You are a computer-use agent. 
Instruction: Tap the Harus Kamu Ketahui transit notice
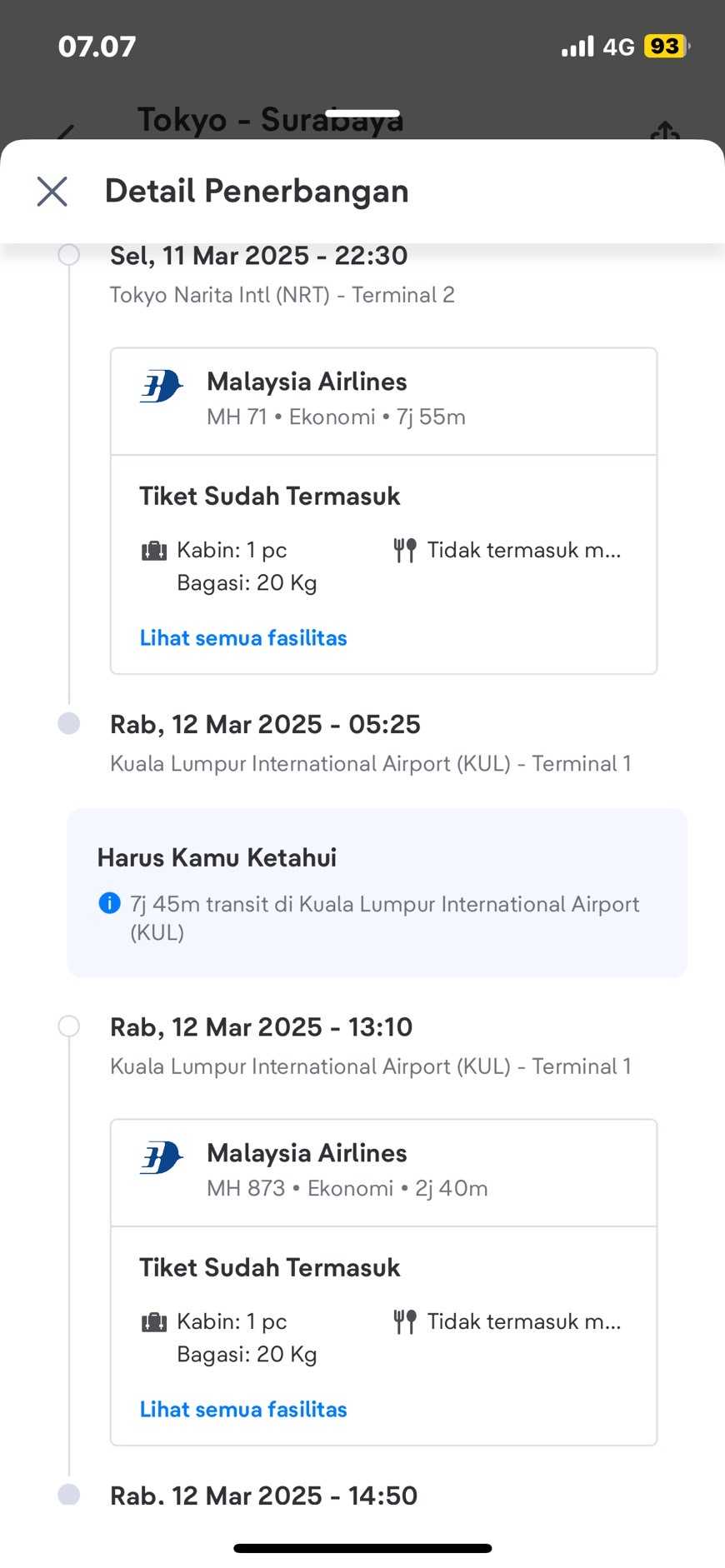[x=377, y=892]
